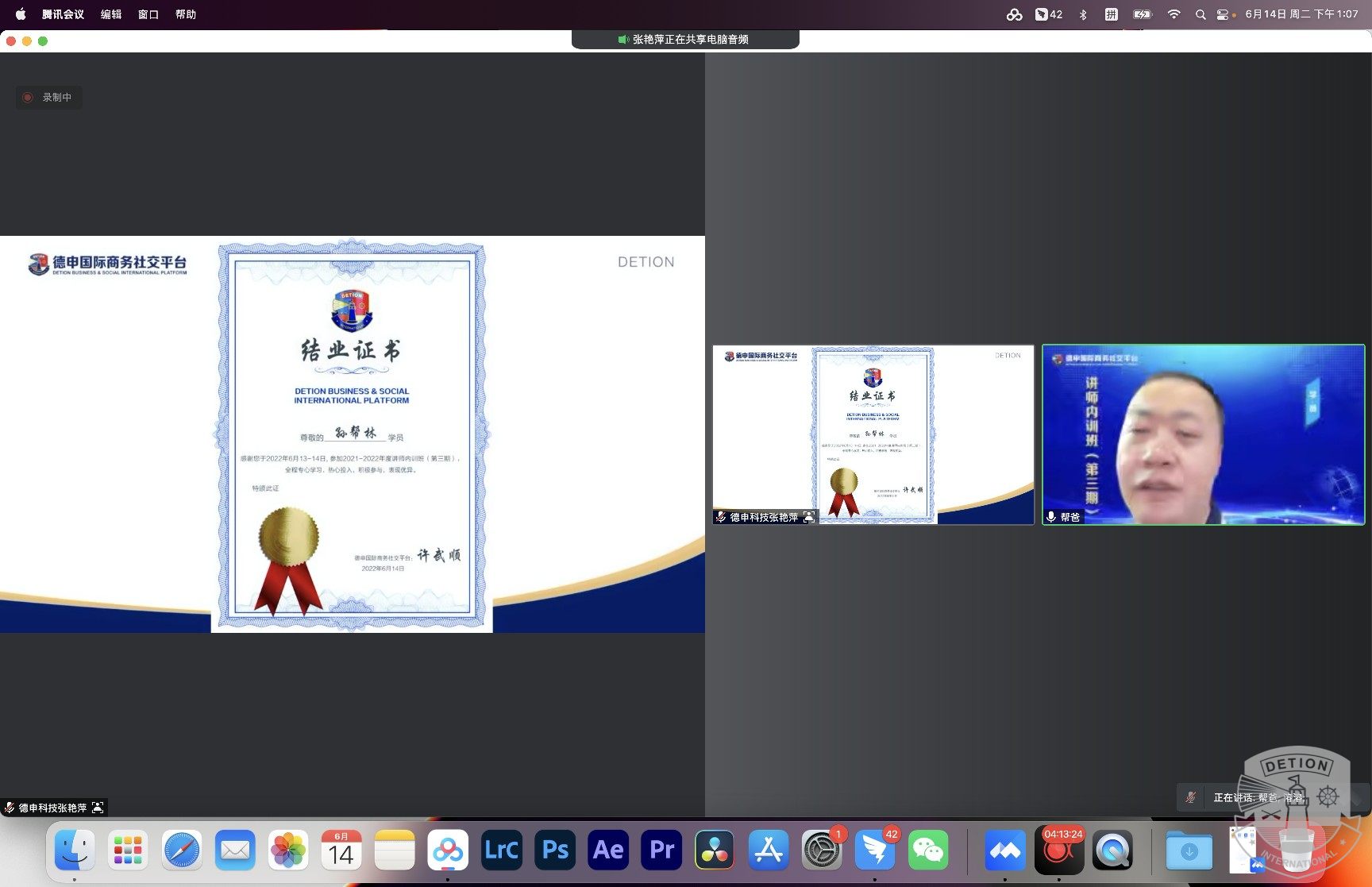Viewport: 1372px width, 887px height.
Task: Expand the speaking bar chevron
Action: point(1358,798)
